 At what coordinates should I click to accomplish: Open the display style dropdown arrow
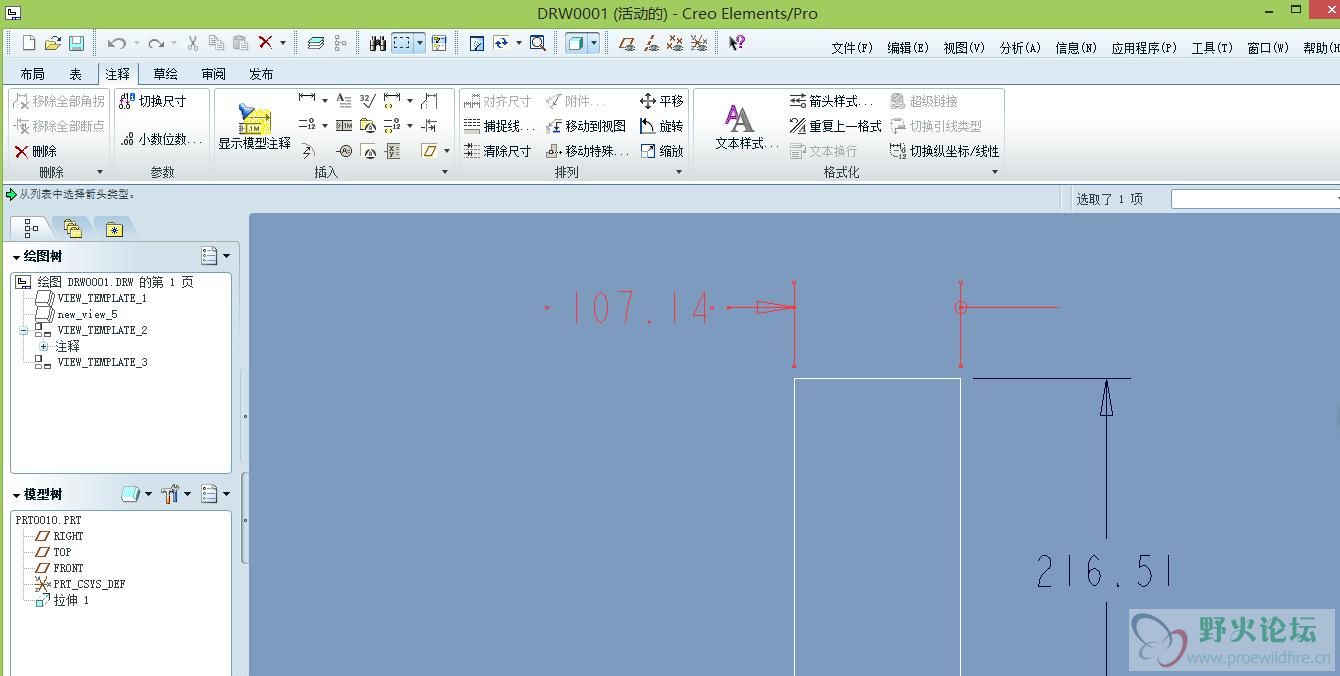(x=594, y=43)
